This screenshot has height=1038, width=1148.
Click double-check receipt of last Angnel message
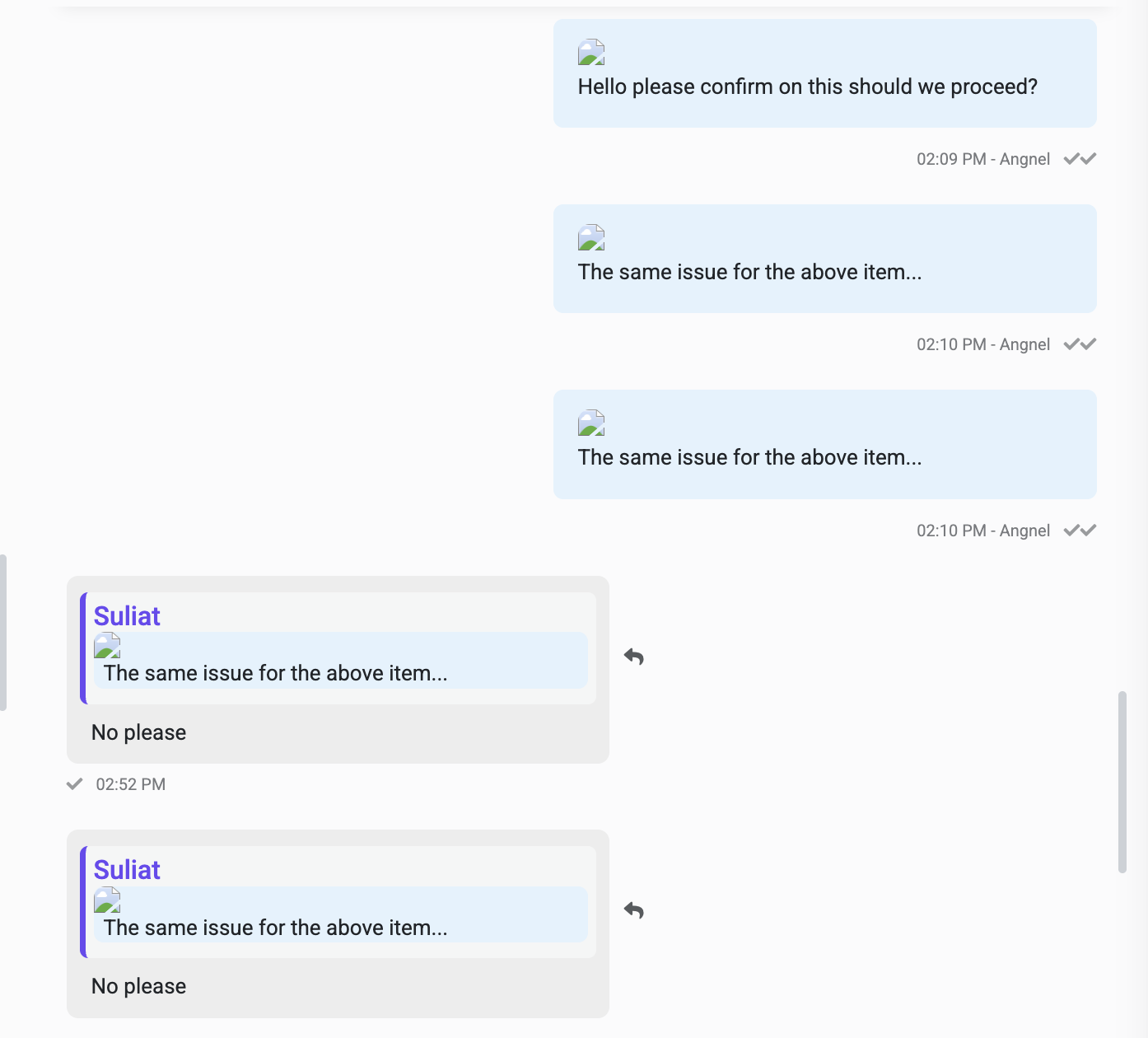tap(1080, 531)
